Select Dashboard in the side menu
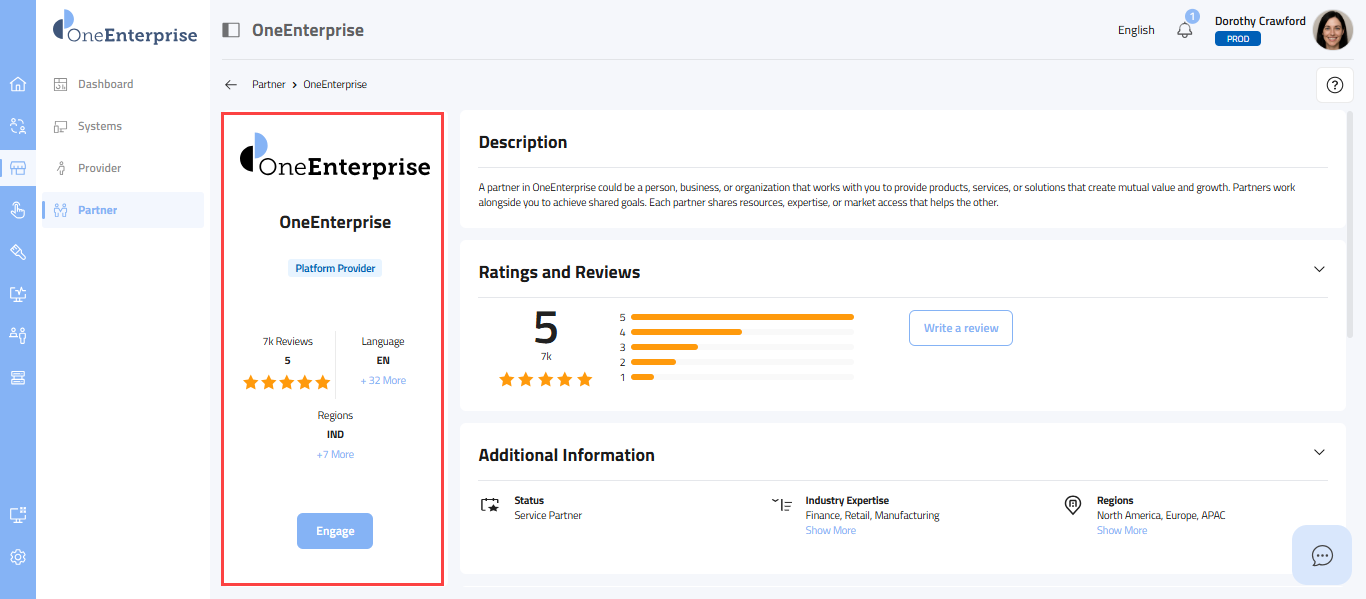The height and width of the screenshot is (599, 1366). click(105, 84)
